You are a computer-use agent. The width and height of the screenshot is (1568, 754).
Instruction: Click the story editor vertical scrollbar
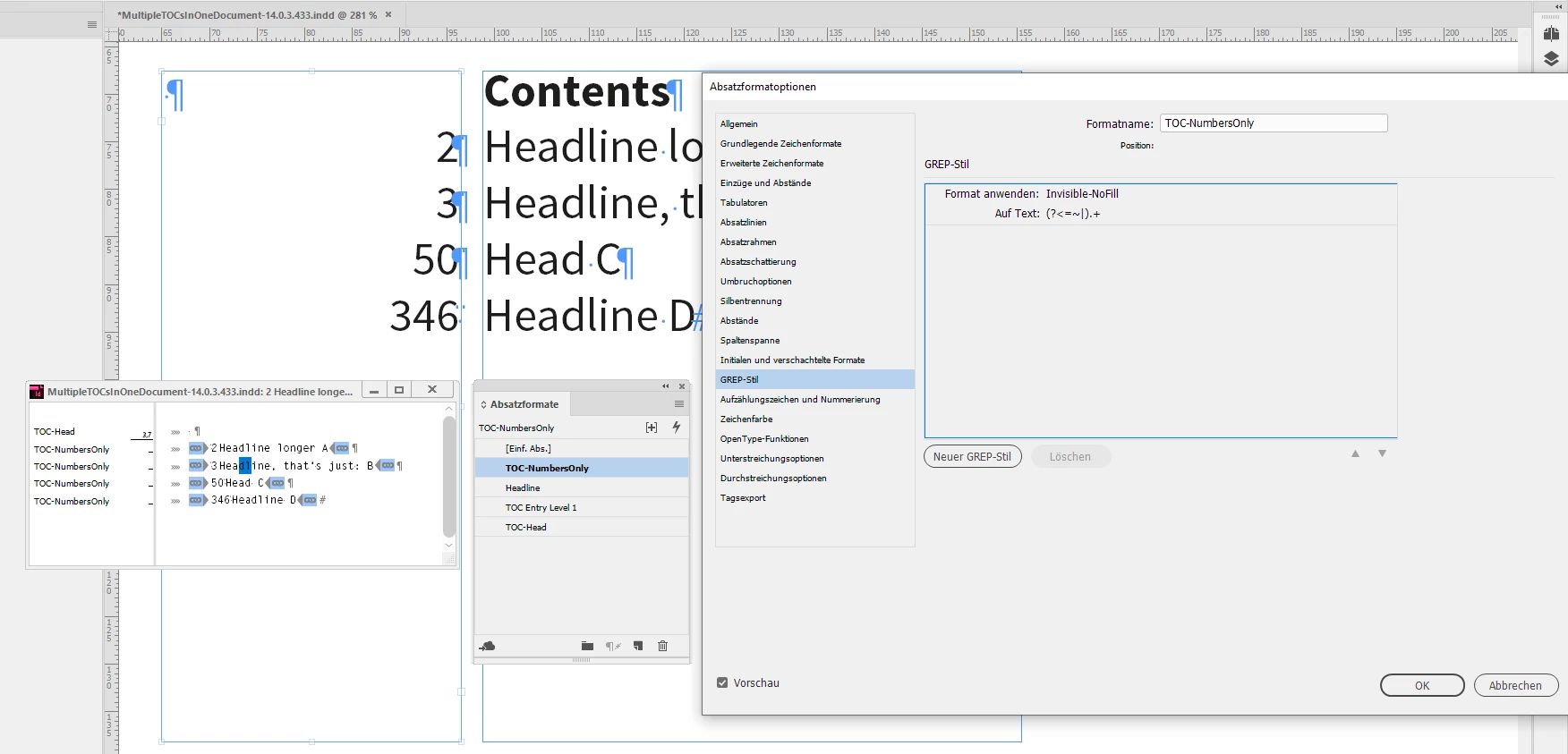[x=449, y=476]
